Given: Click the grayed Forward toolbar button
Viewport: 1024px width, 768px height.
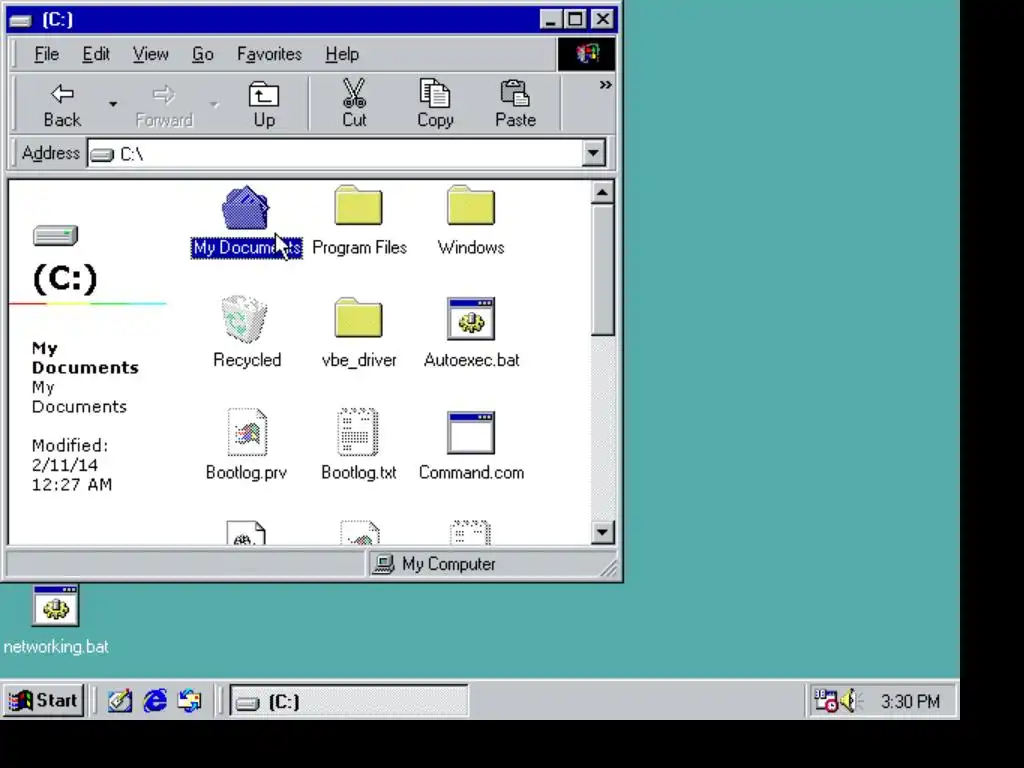Looking at the screenshot, I should (x=164, y=104).
